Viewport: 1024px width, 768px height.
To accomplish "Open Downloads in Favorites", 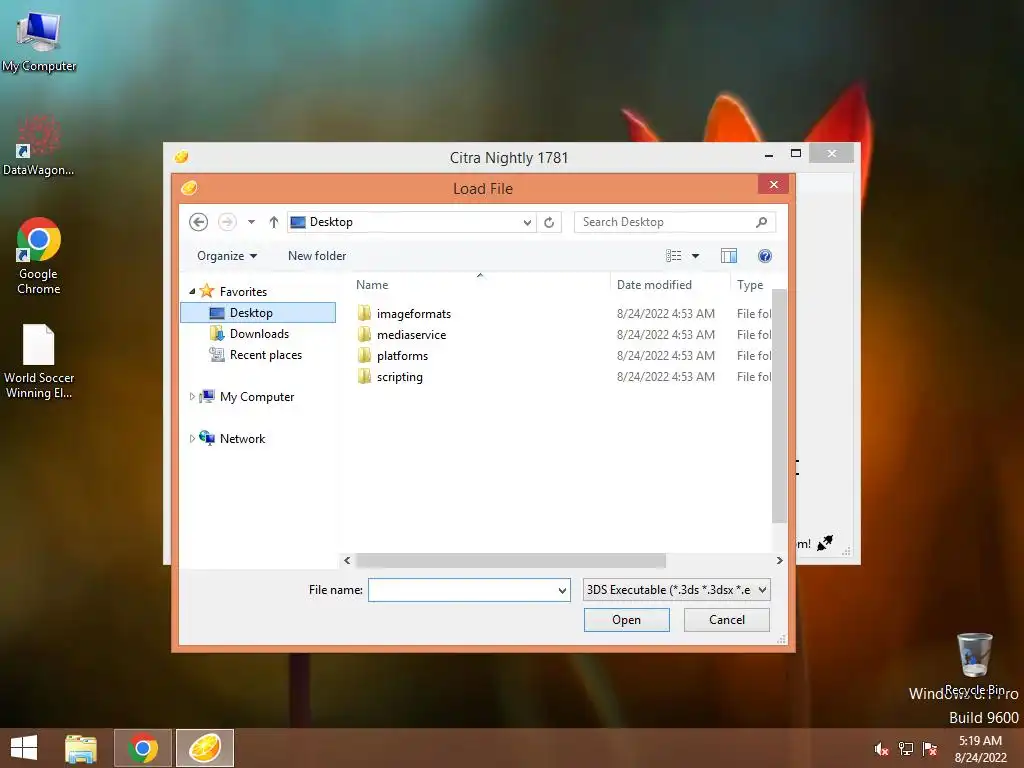I will tap(259, 334).
